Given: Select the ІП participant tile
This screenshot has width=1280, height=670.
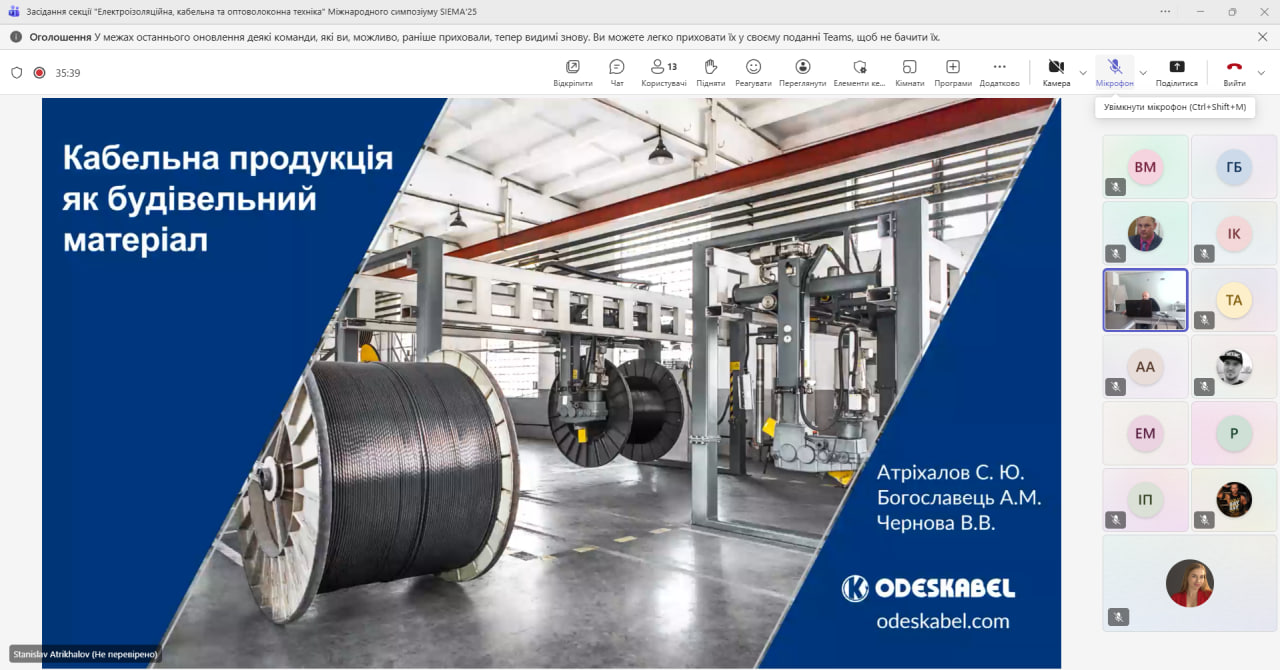Looking at the screenshot, I should click(x=1145, y=499).
